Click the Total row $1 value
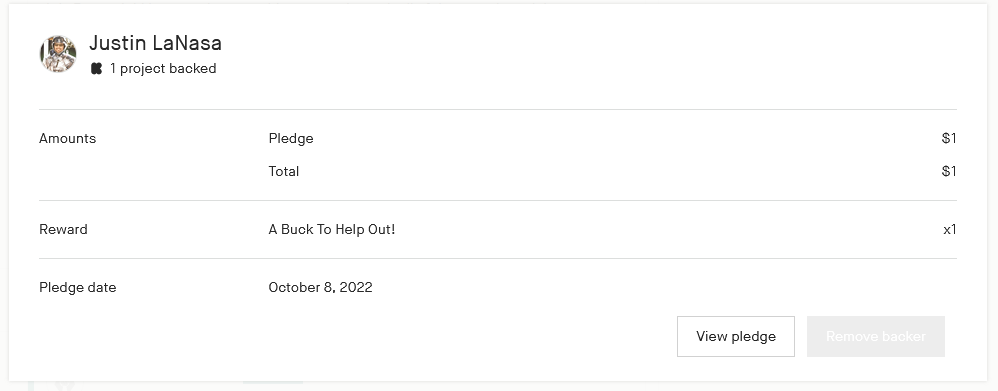This screenshot has height=391, width=998. pos(949,171)
